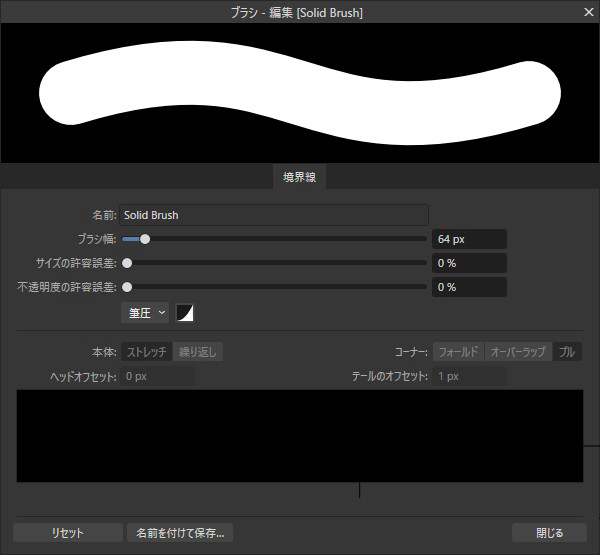Image resolution: width=600 pixels, height=555 pixels.
Task: Select フォールド corner option
Action: point(458,352)
